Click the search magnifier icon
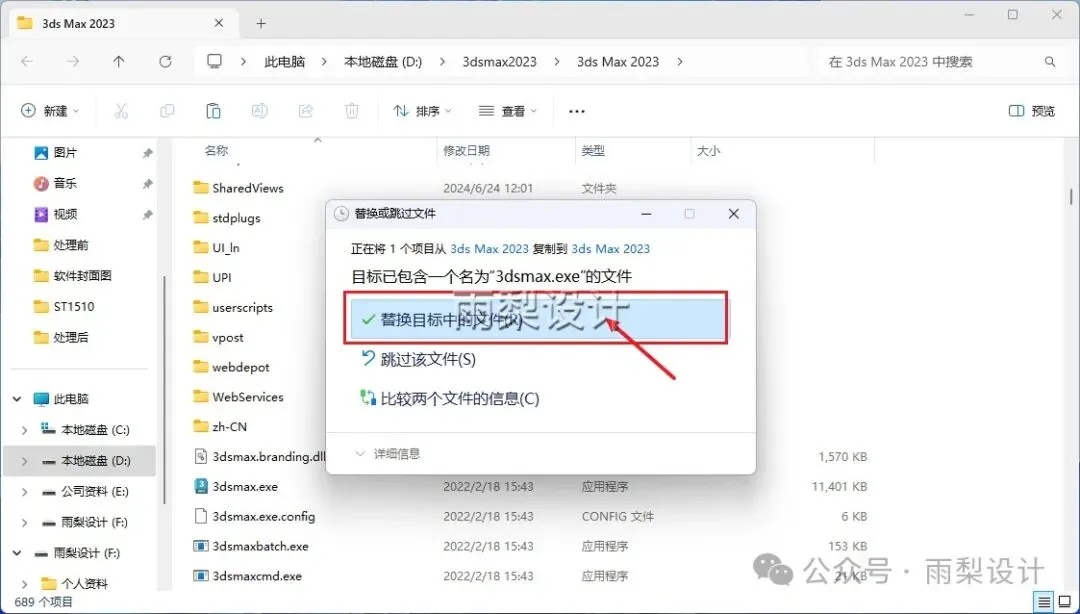1080x614 pixels. pyautogui.click(x=1050, y=62)
